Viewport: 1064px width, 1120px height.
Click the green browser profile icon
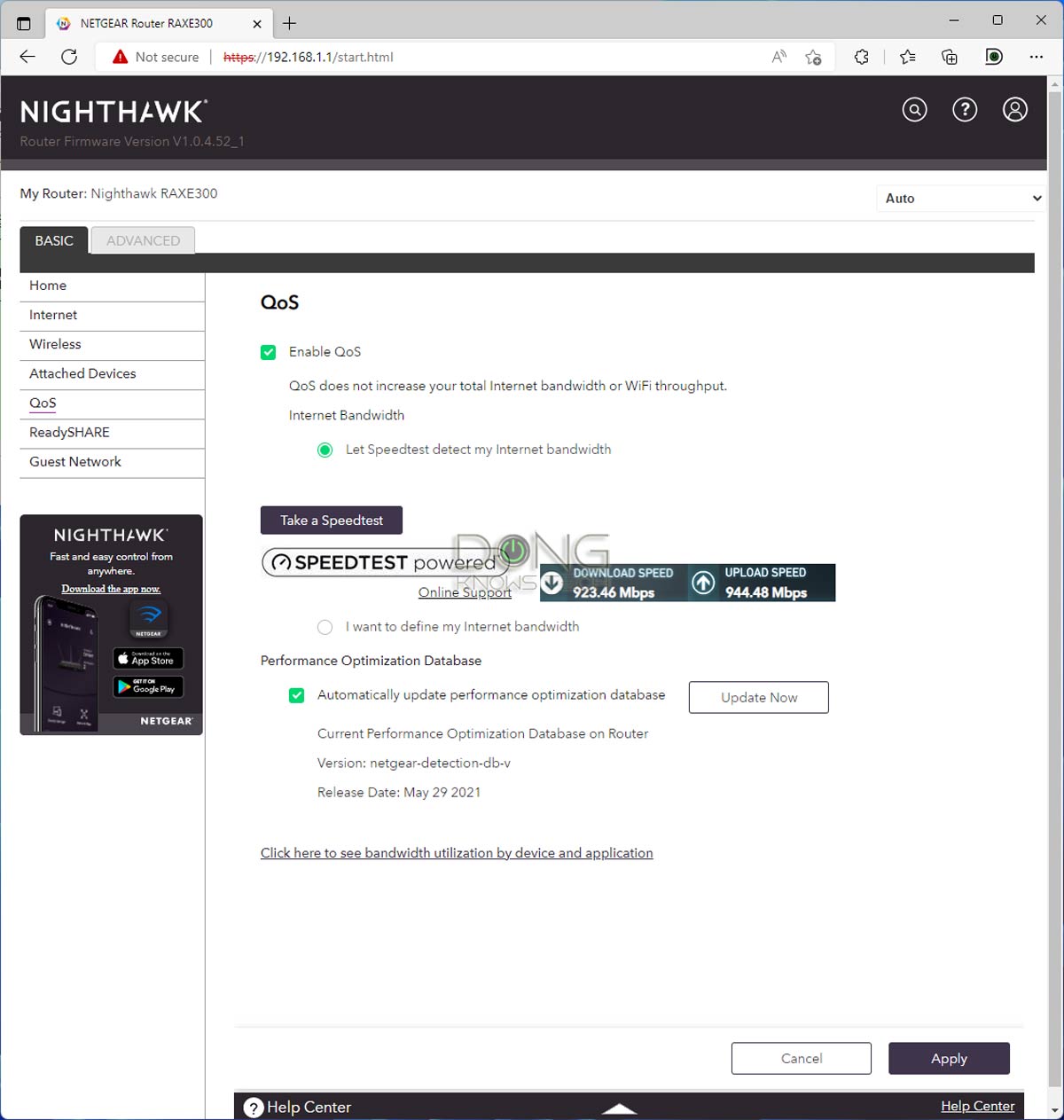(994, 57)
